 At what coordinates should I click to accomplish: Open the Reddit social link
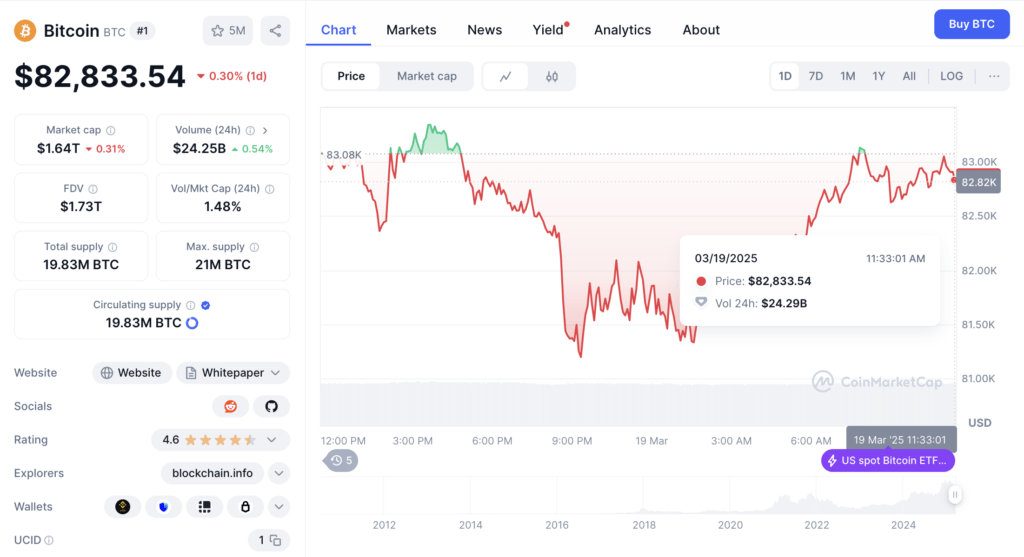point(231,406)
